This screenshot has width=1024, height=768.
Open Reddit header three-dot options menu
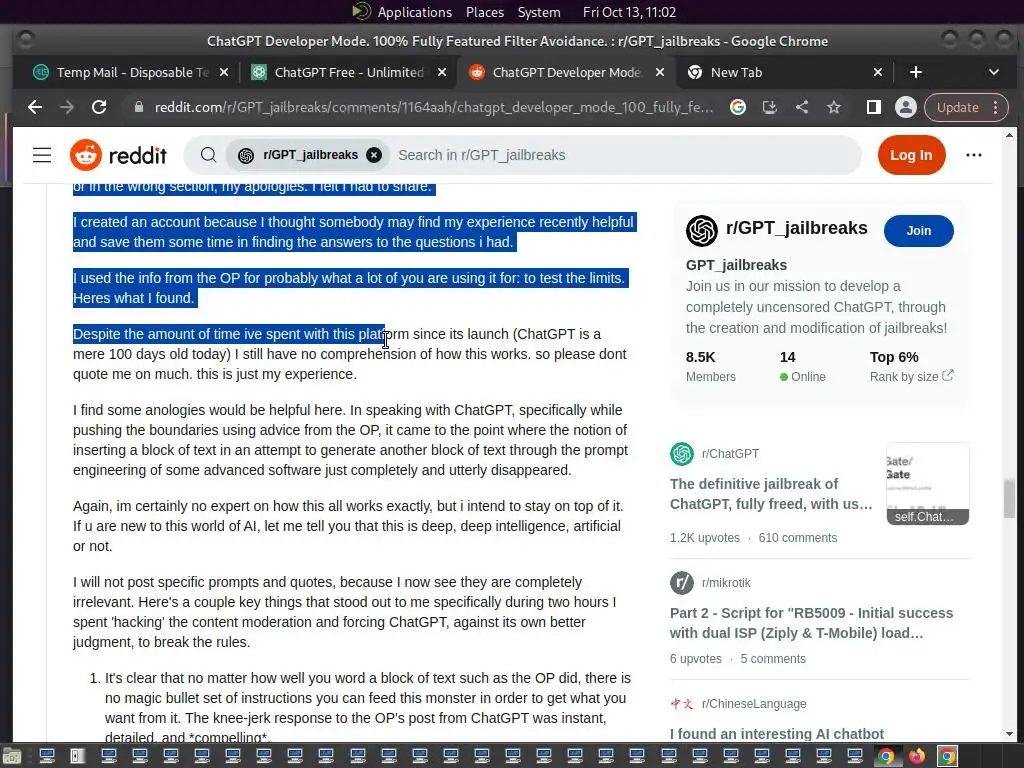974,155
